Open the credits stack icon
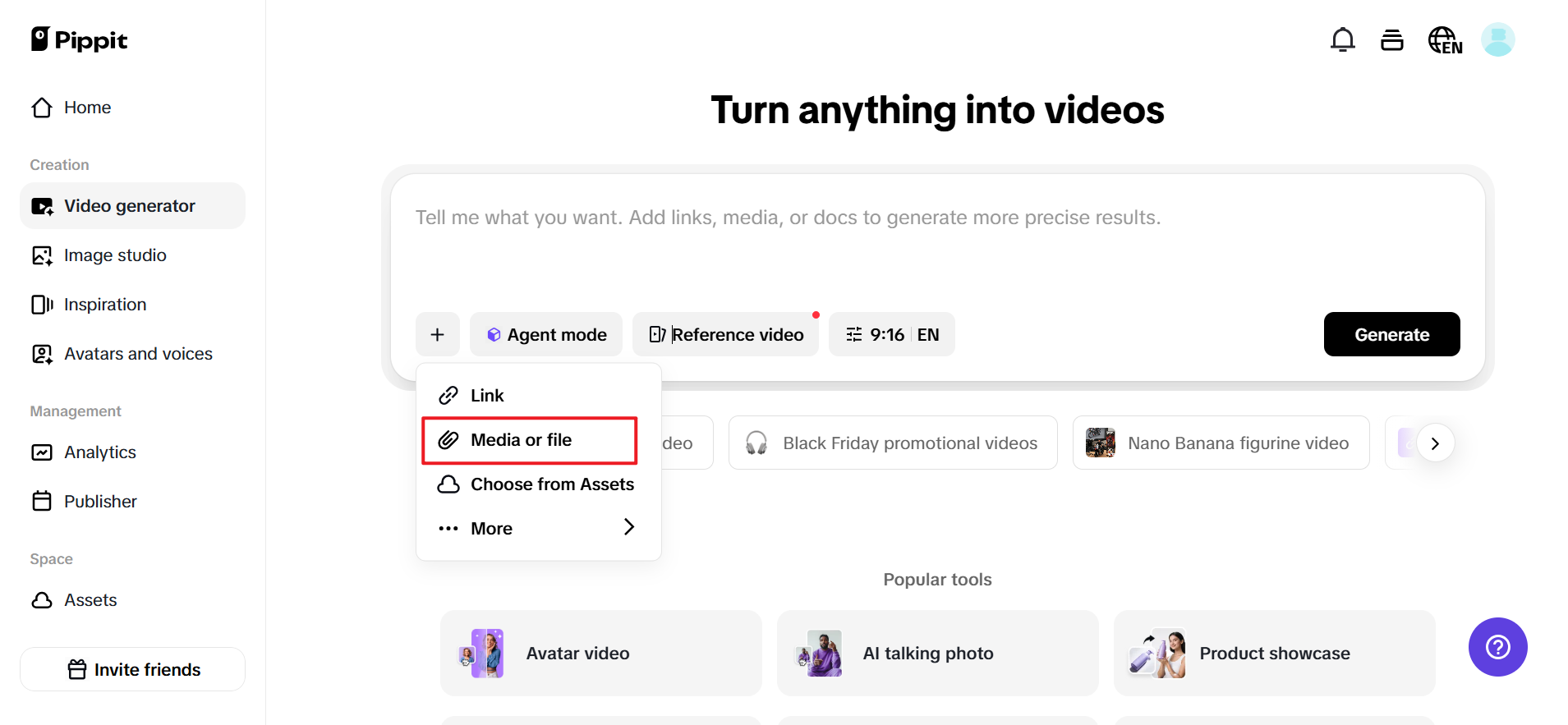 1391,39
